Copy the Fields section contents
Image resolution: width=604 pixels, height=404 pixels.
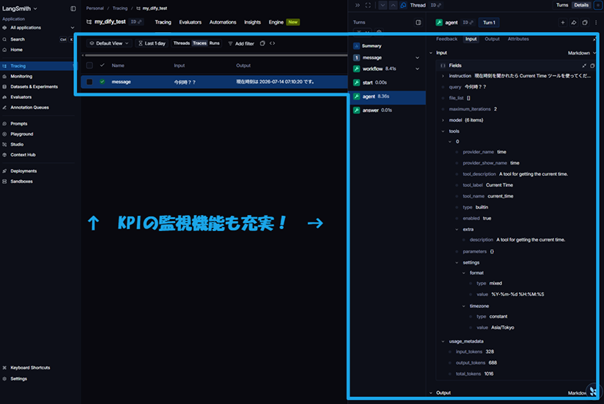click(592, 66)
